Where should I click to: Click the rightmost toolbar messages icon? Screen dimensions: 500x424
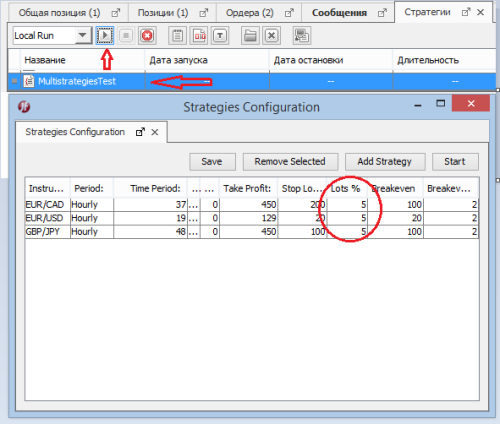pyautogui.click(x=302, y=35)
